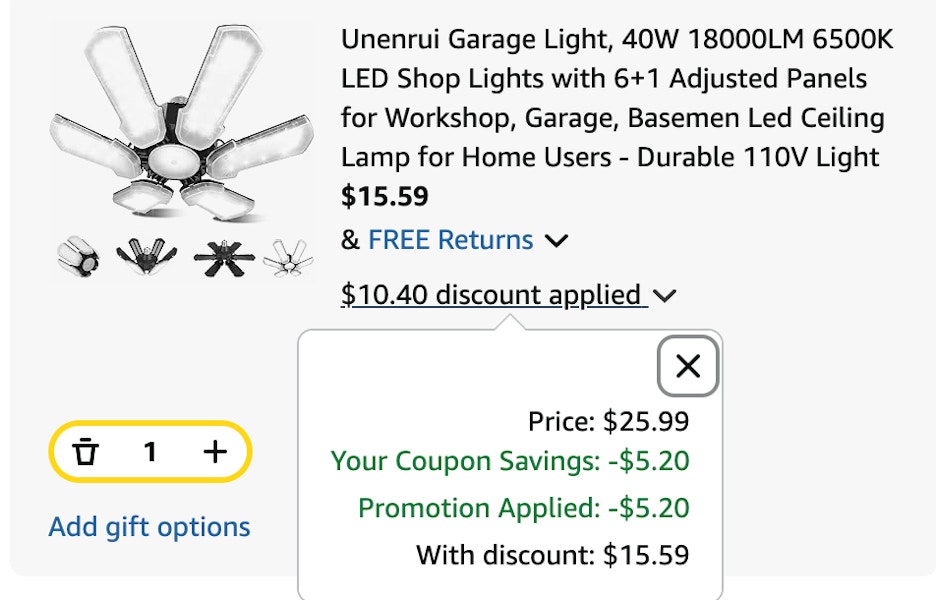Click the quantity number 1 field
The image size is (936, 600).
pyautogui.click(x=150, y=452)
